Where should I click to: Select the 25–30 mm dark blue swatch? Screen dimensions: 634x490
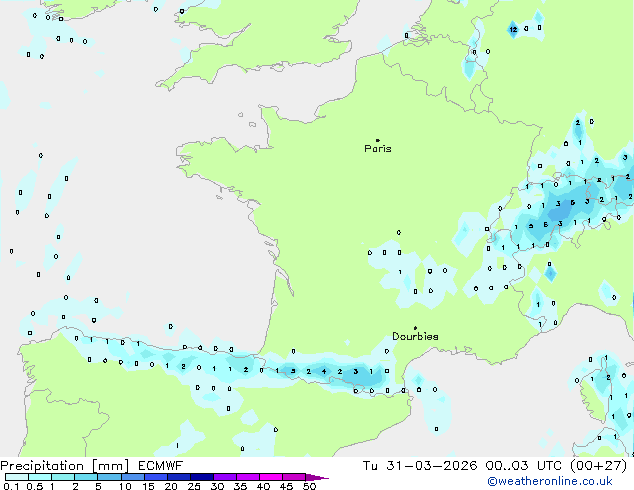(202, 477)
